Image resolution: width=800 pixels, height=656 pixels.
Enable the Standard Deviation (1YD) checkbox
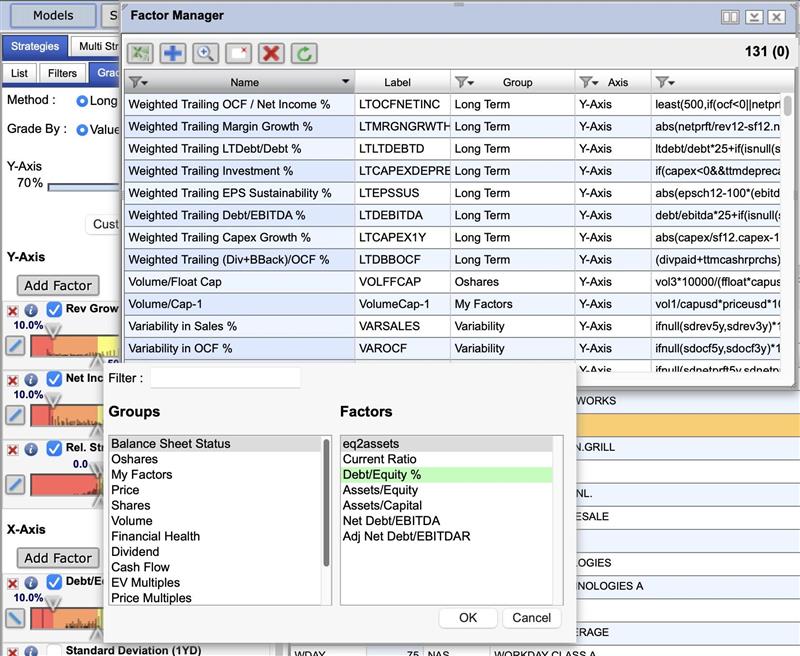click(55, 651)
